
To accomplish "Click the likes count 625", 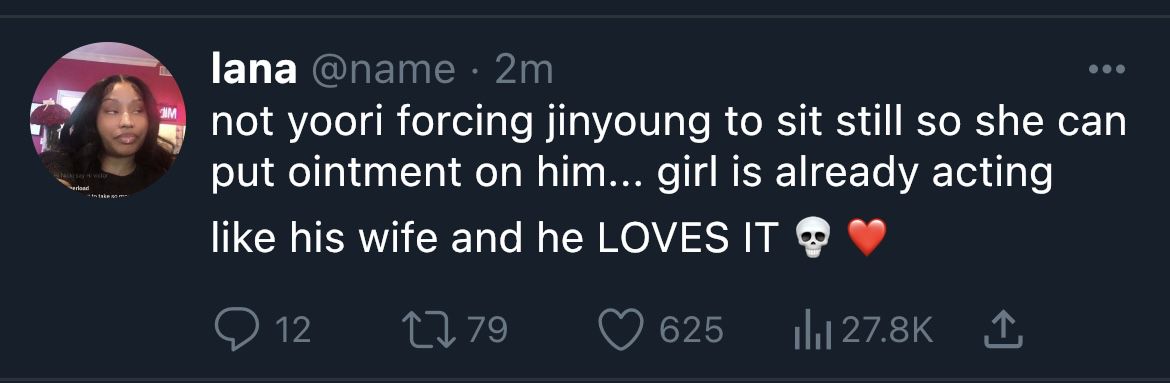I will (x=692, y=331).
